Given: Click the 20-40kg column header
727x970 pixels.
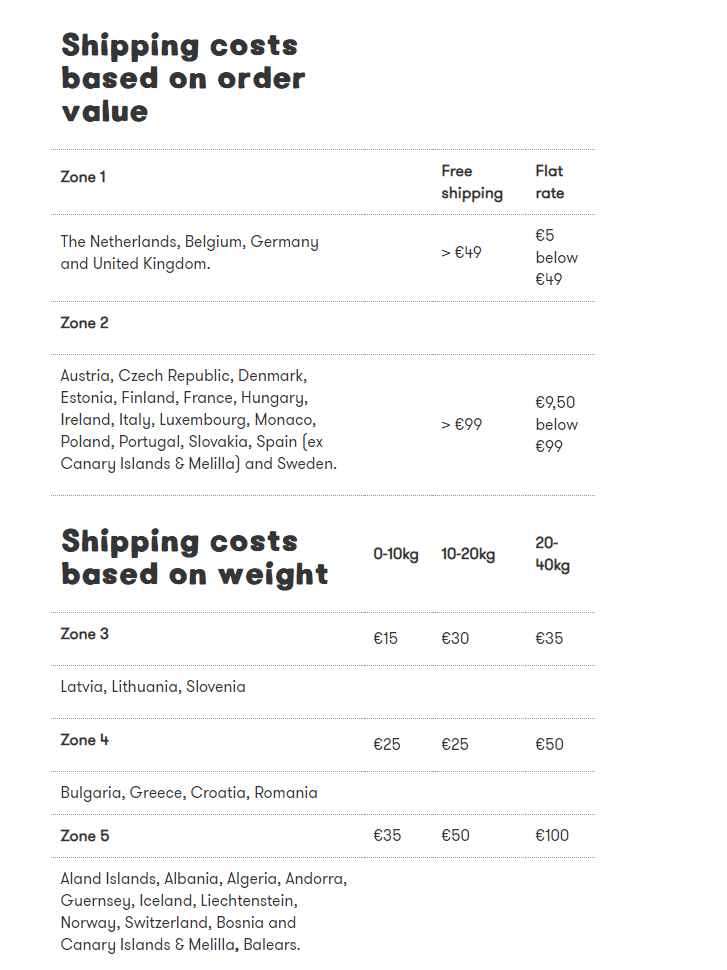Looking at the screenshot, I should point(552,554).
